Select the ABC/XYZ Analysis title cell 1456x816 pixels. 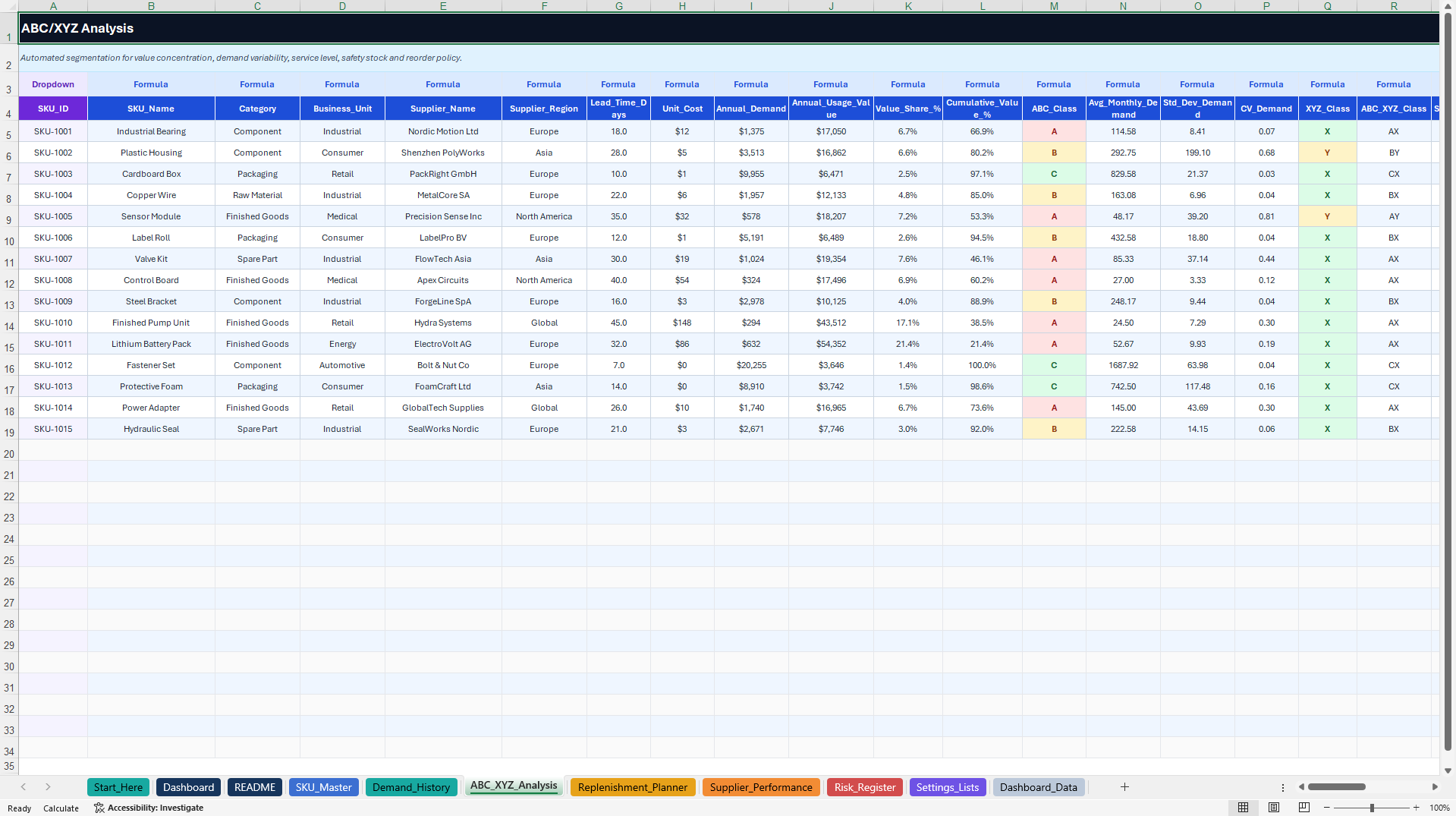coord(728,28)
